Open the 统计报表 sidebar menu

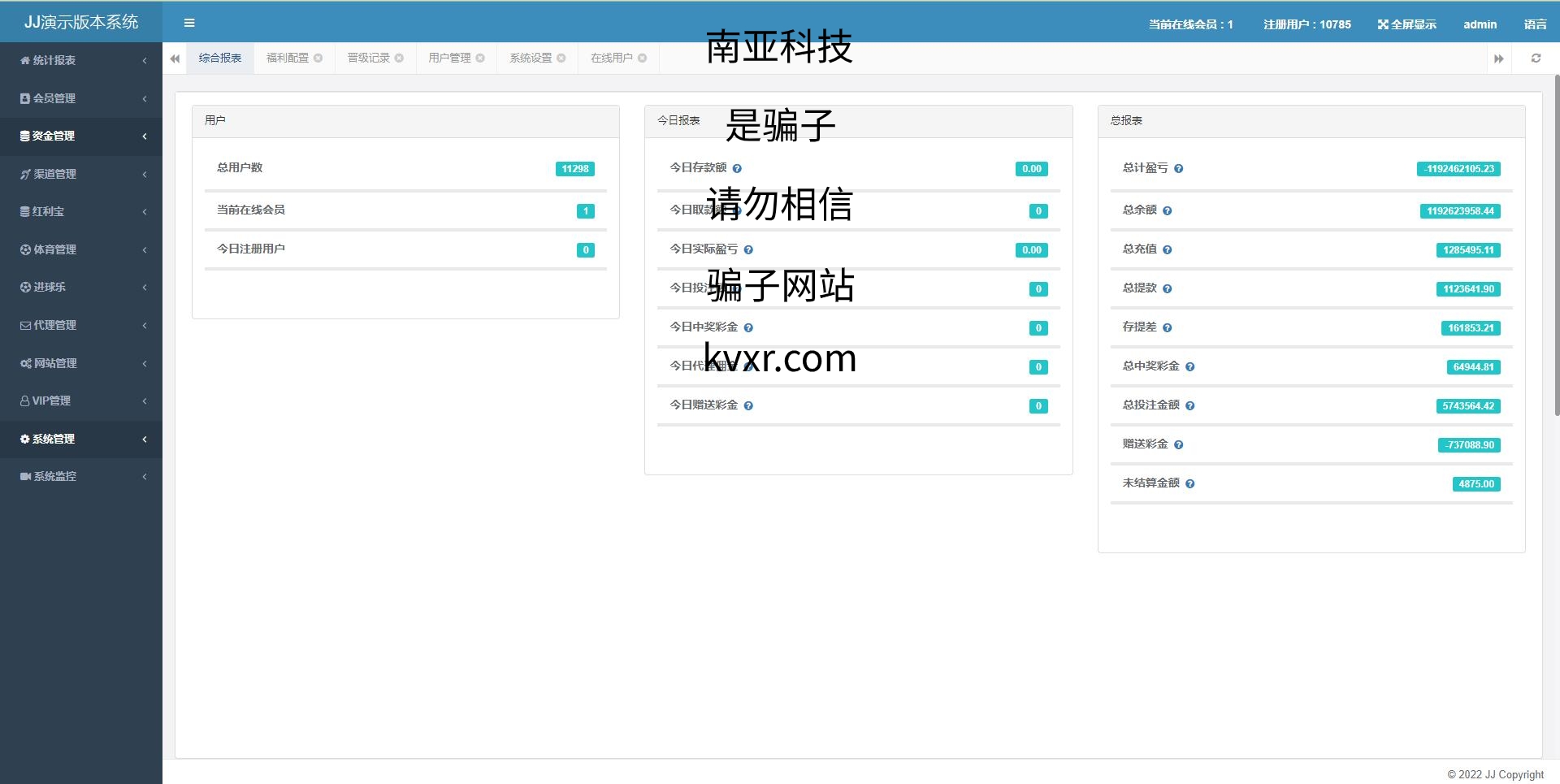[81, 60]
